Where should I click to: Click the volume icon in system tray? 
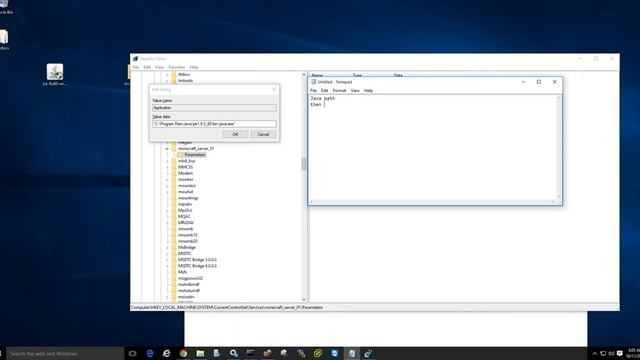tap(611, 353)
